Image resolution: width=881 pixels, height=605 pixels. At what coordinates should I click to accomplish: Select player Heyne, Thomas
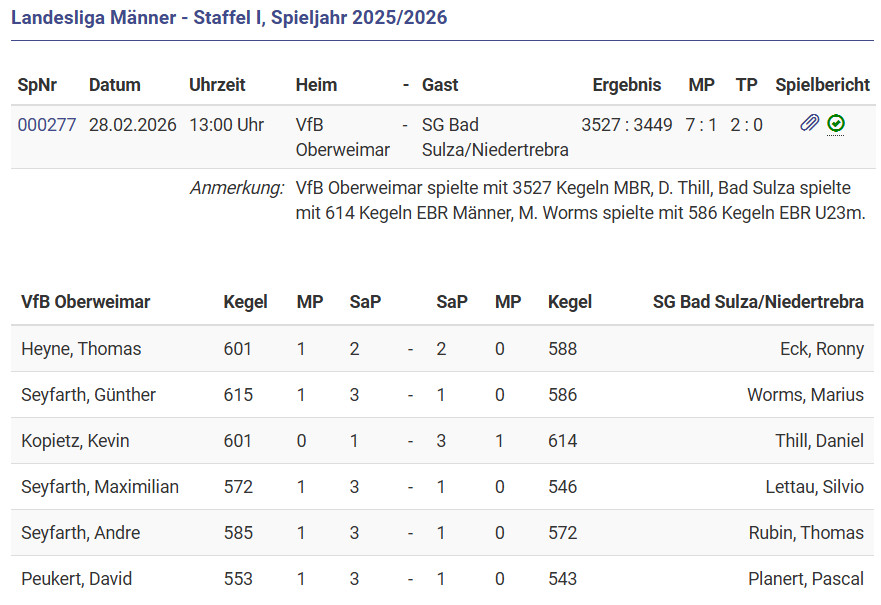click(81, 349)
